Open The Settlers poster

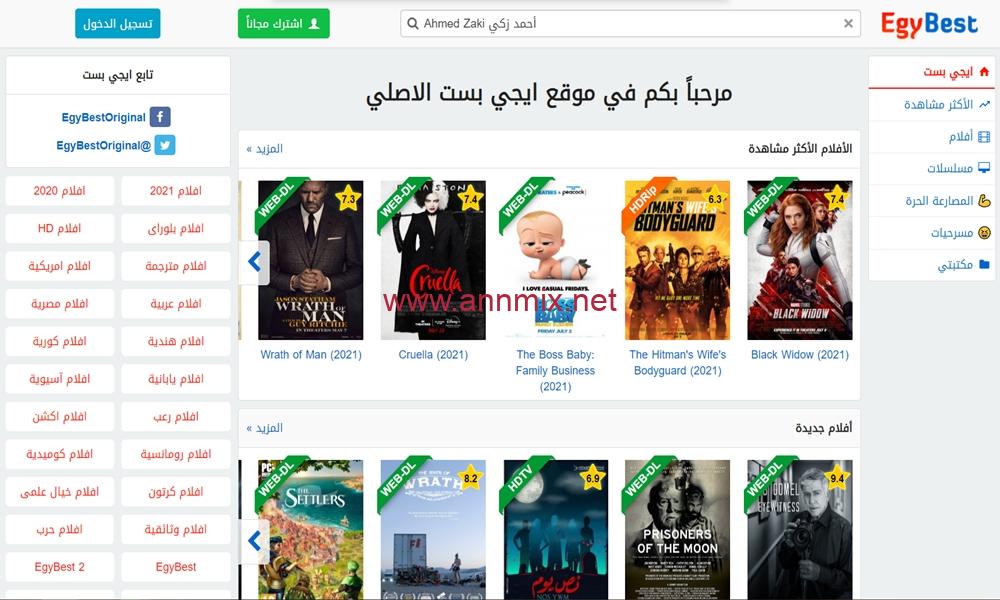[311, 529]
